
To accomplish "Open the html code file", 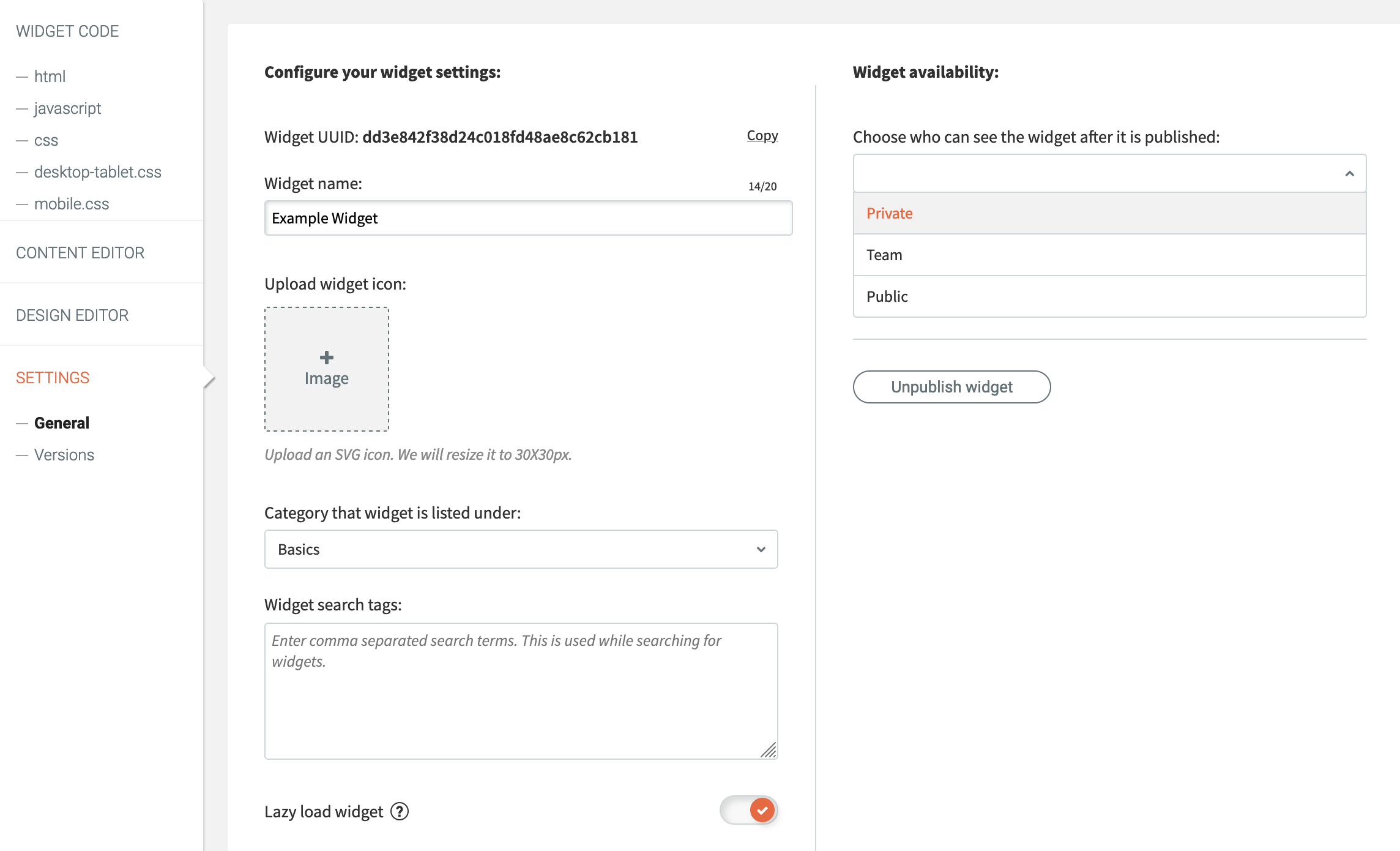I will point(50,77).
